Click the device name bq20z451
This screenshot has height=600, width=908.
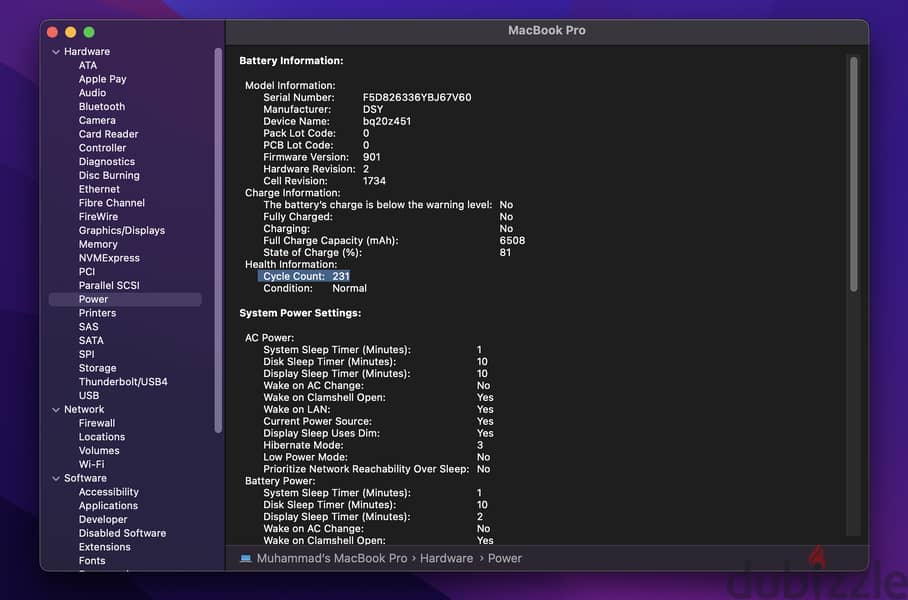387,122
